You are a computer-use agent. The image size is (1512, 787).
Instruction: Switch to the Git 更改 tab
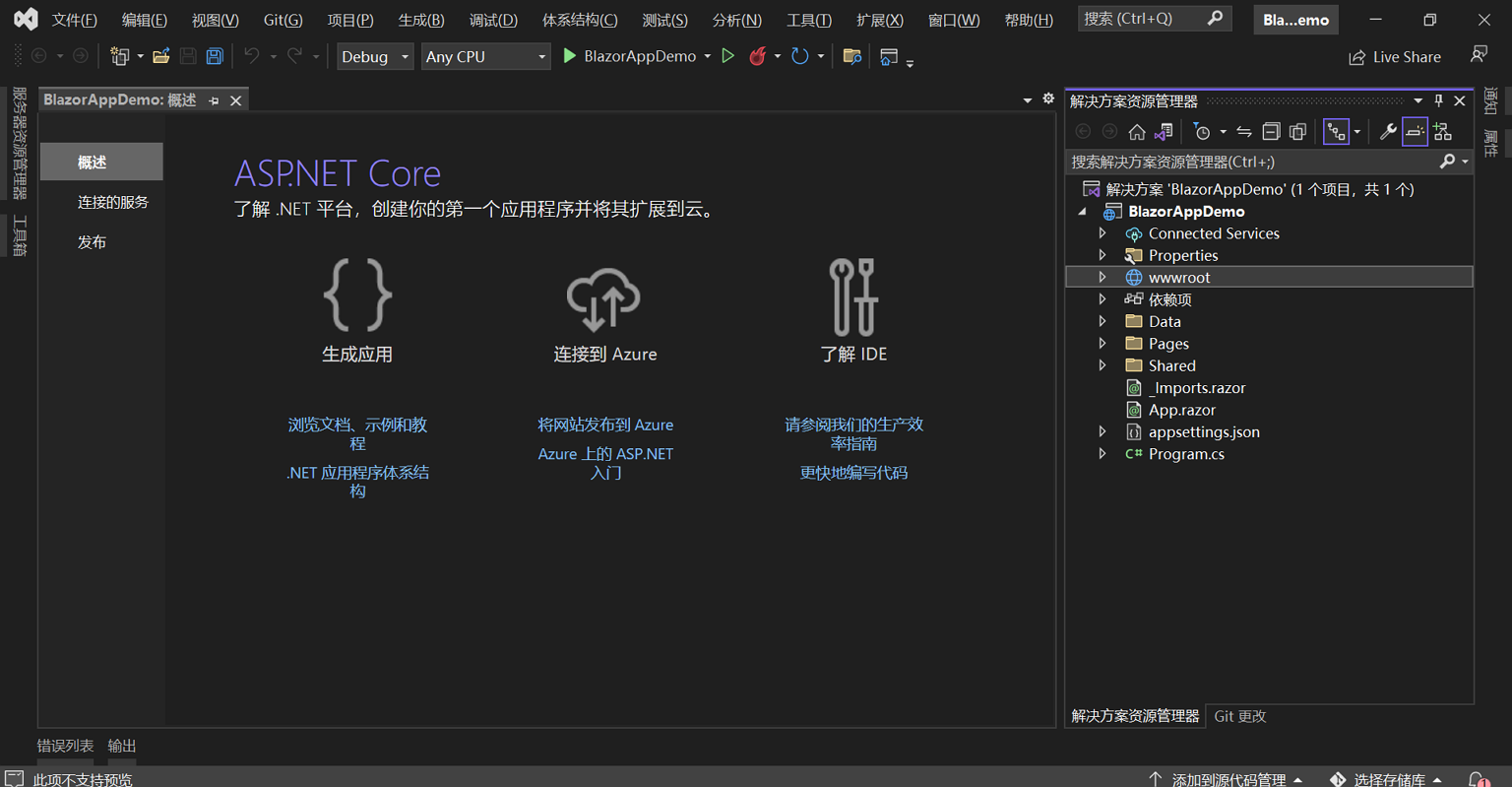coord(1239,716)
